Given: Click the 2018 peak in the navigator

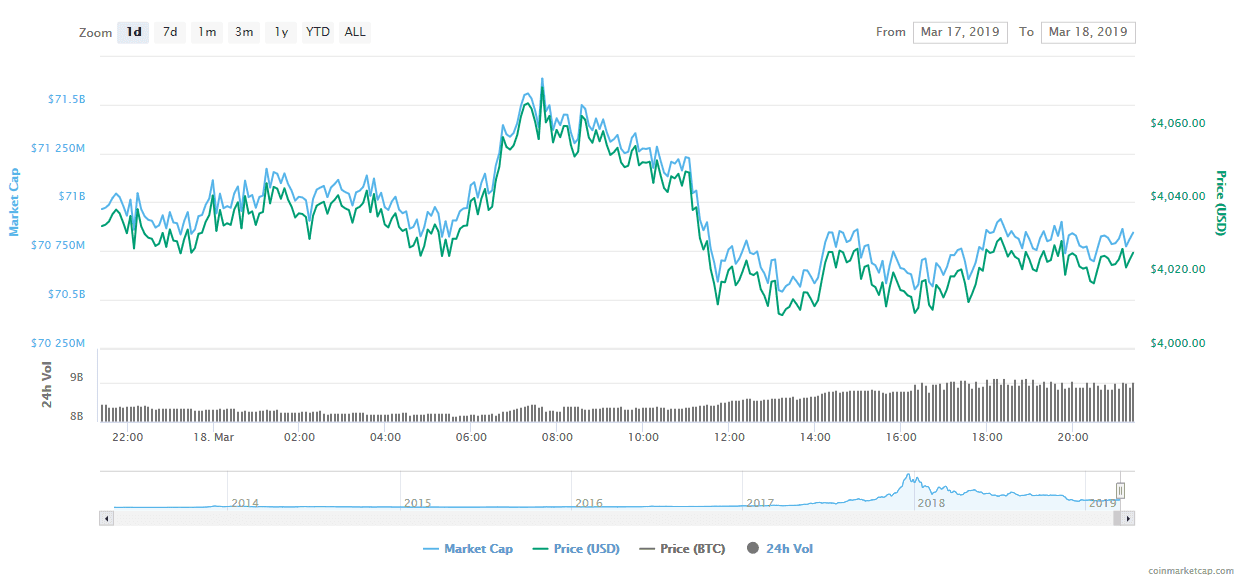Looking at the screenshot, I should (x=908, y=479).
